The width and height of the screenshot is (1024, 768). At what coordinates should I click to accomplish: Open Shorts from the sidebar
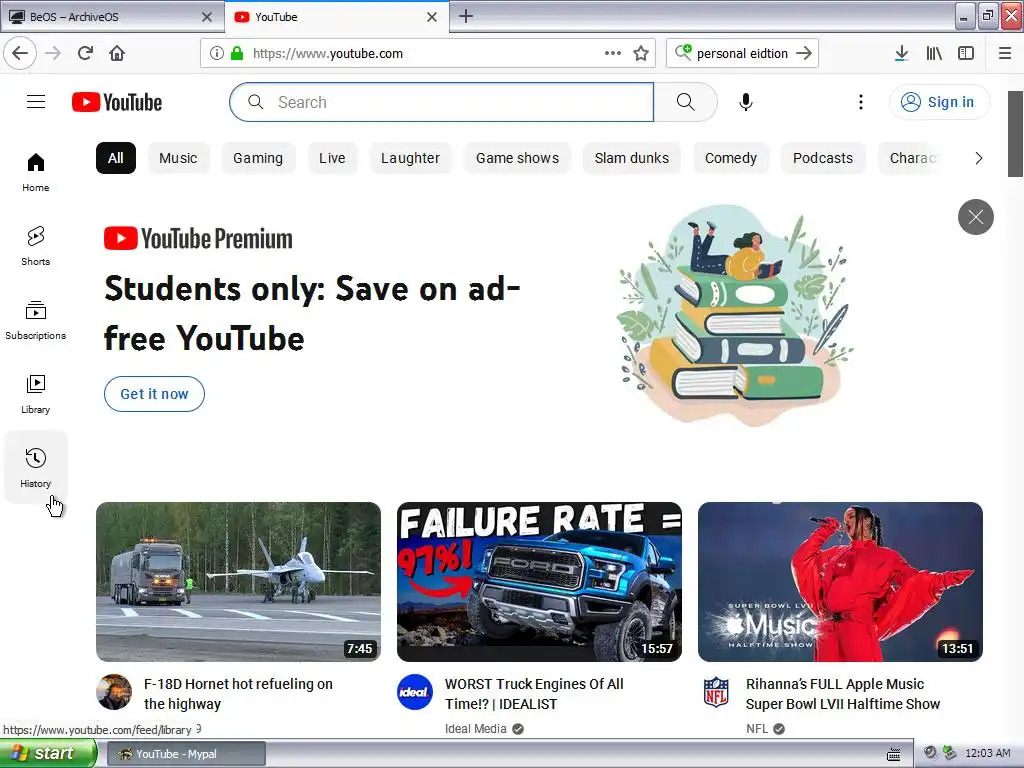(36, 246)
